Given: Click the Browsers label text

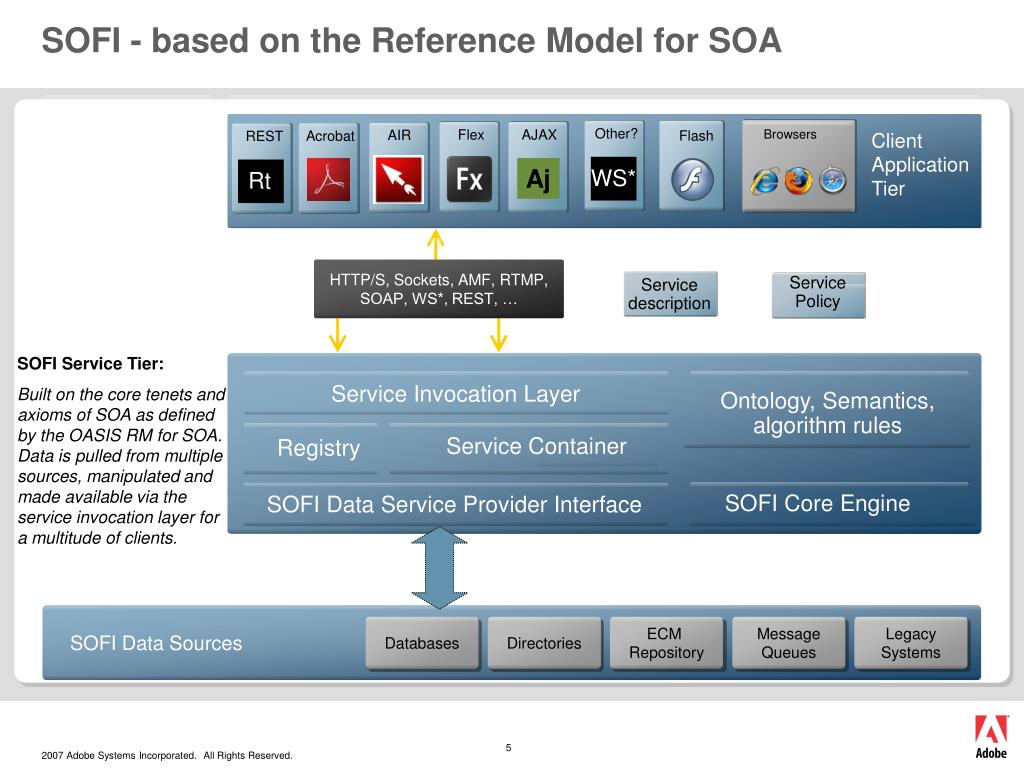Looking at the screenshot, I should click(x=790, y=134).
